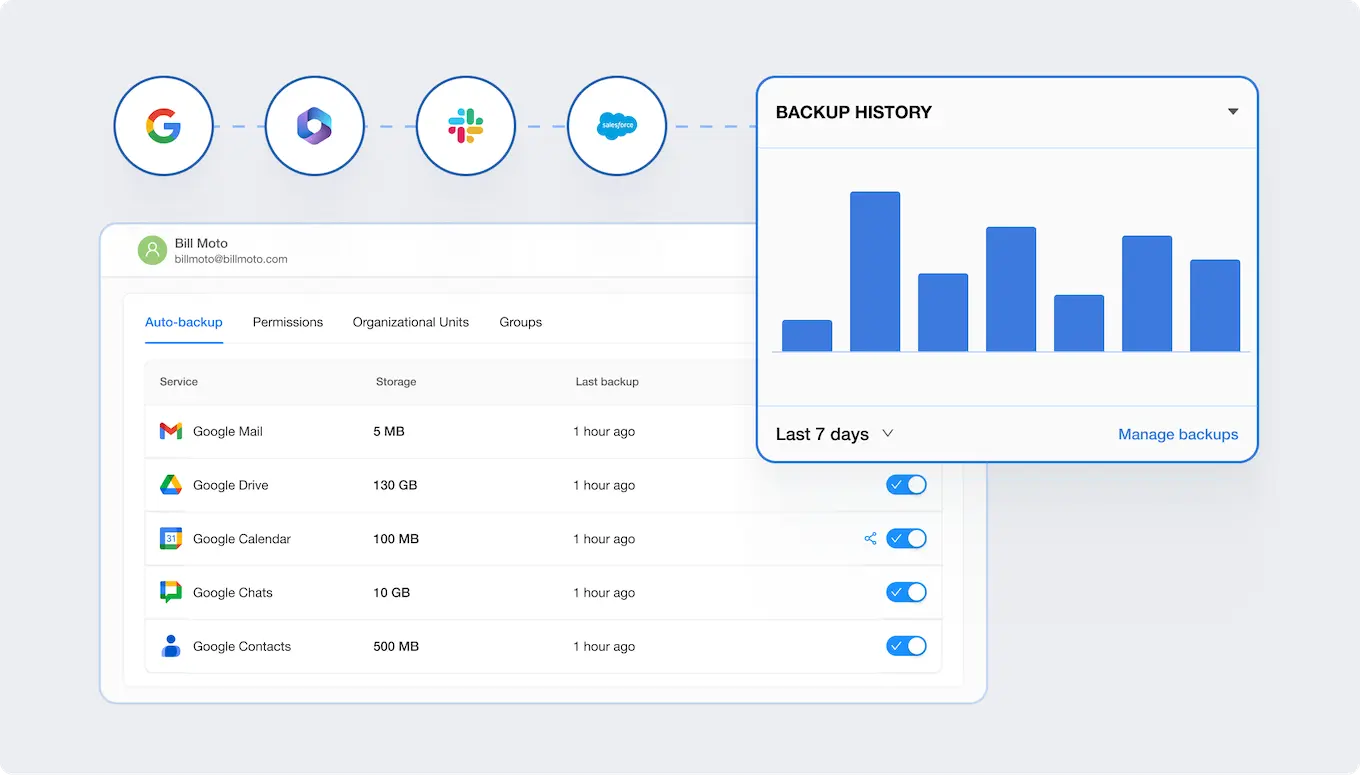Screen dimensions: 1360x775
Task: Select the Groups tab
Action: point(520,322)
